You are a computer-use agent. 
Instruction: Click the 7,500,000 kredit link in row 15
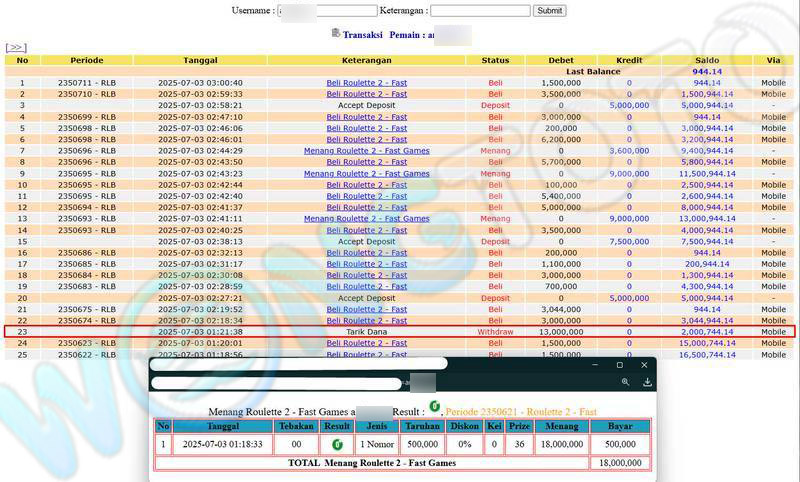(x=629, y=241)
